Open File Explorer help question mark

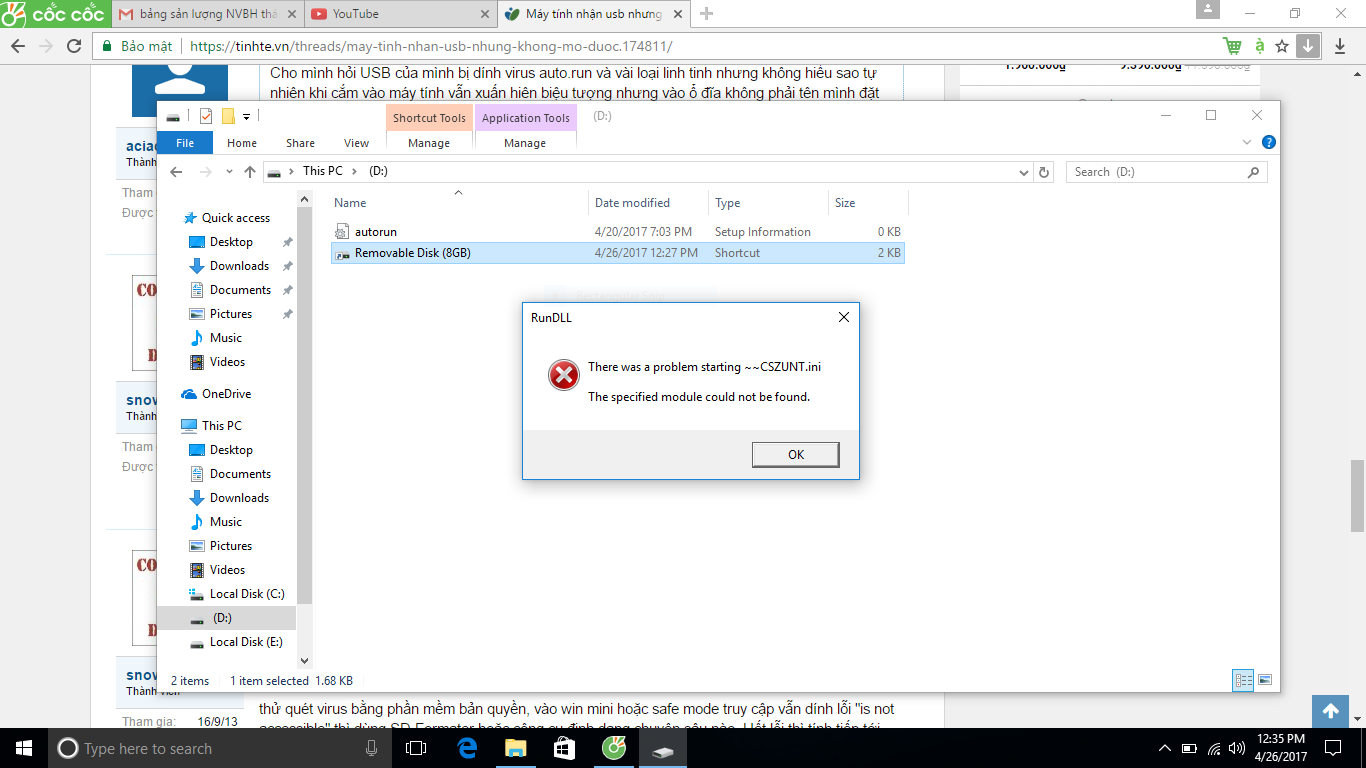[x=1269, y=143]
